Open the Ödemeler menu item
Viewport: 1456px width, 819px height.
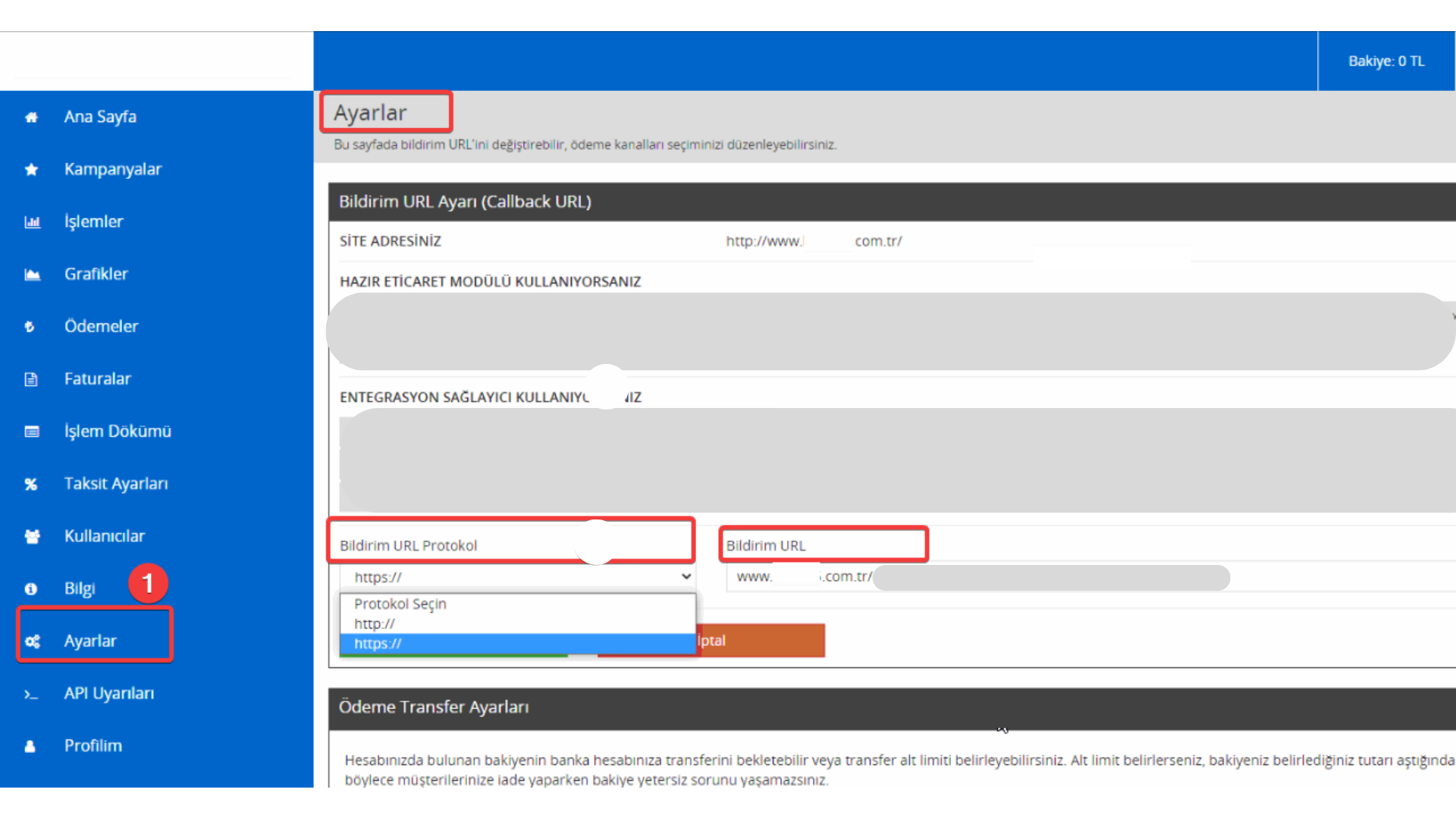(x=101, y=327)
